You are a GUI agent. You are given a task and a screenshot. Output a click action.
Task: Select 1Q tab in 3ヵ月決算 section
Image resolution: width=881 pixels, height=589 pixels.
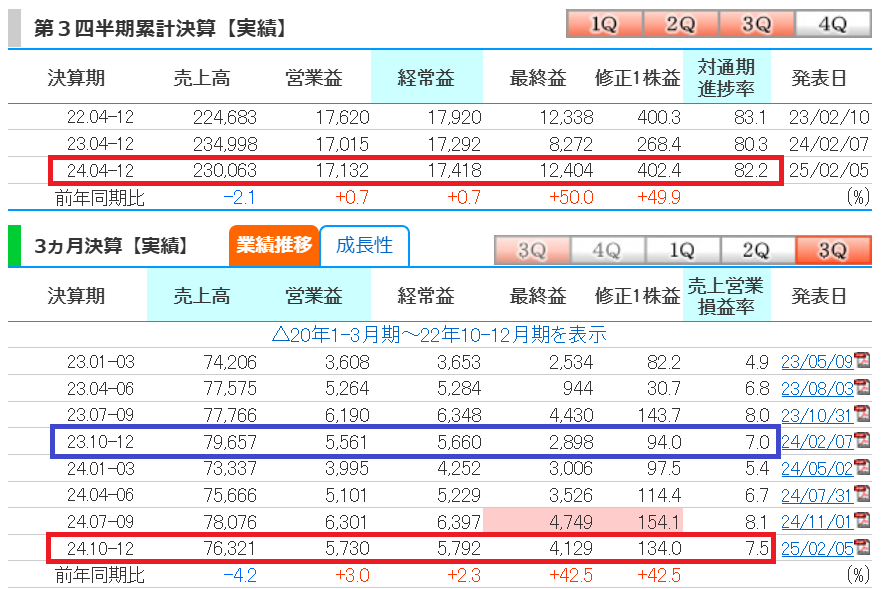point(683,250)
